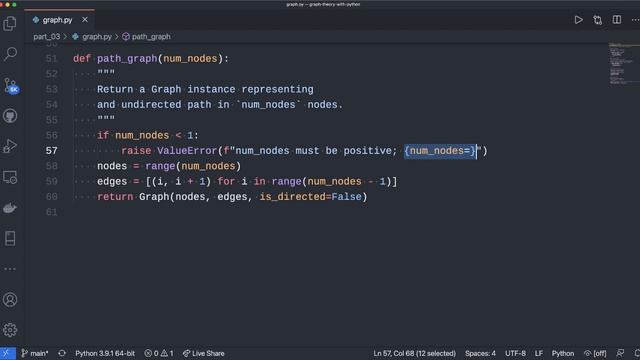Open Source Control with 5K badge
The width and height of the screenshot is (640, 360).
pos(11,85)
